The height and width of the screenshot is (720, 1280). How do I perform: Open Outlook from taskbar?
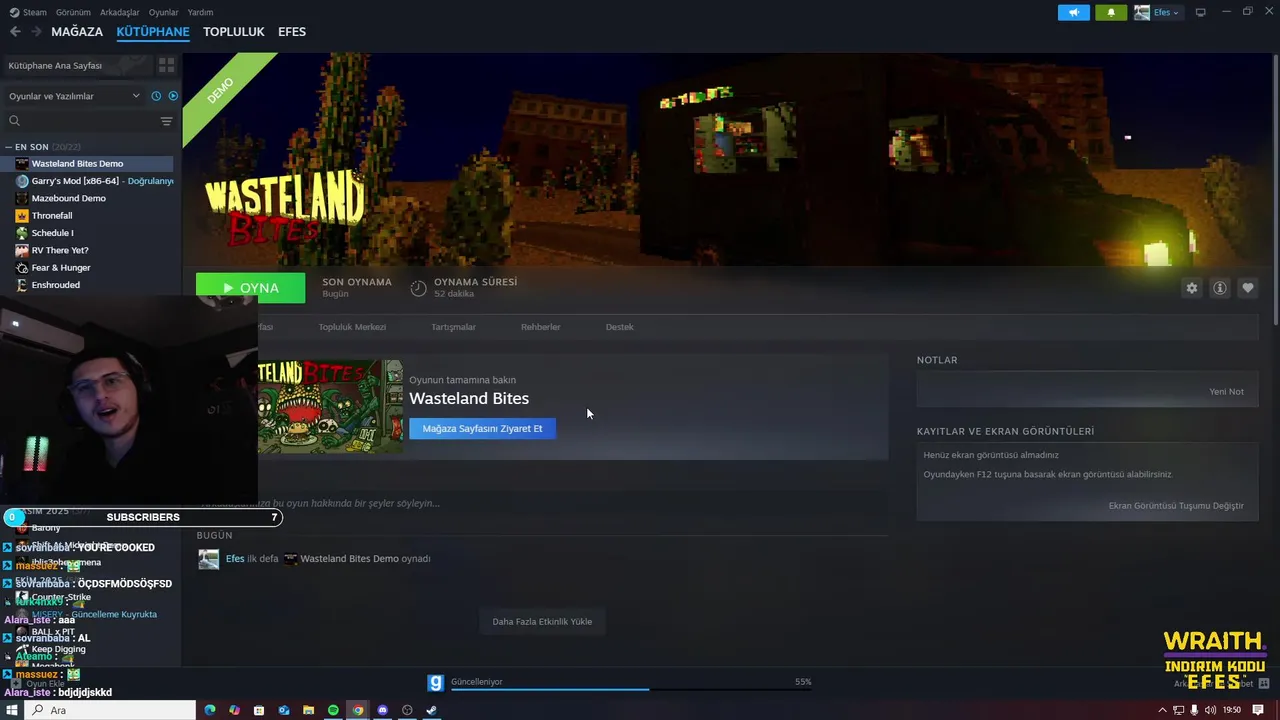pos(284,710)
